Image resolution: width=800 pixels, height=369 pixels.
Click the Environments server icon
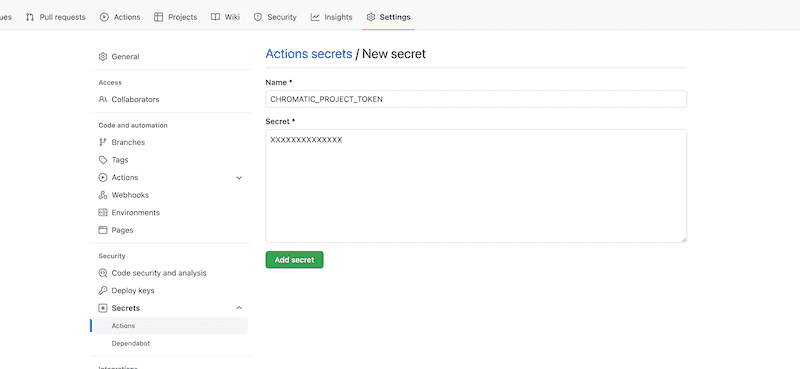tap(103, 212)
